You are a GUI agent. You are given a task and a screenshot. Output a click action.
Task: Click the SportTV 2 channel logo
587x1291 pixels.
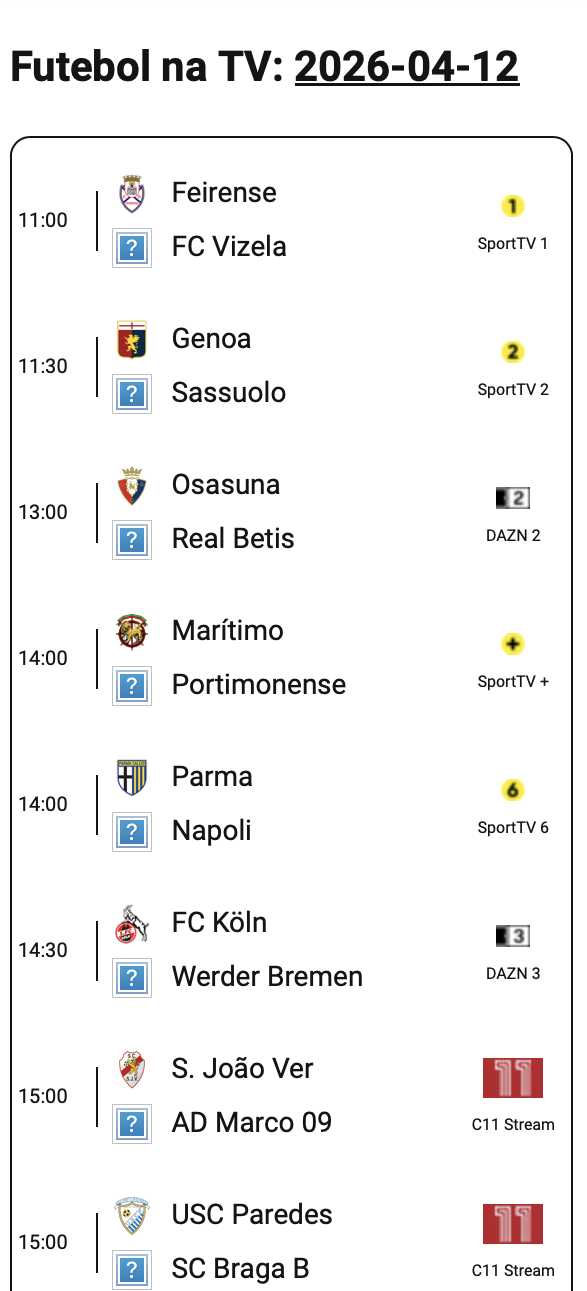pyautogui.click(x=513, y=352)
